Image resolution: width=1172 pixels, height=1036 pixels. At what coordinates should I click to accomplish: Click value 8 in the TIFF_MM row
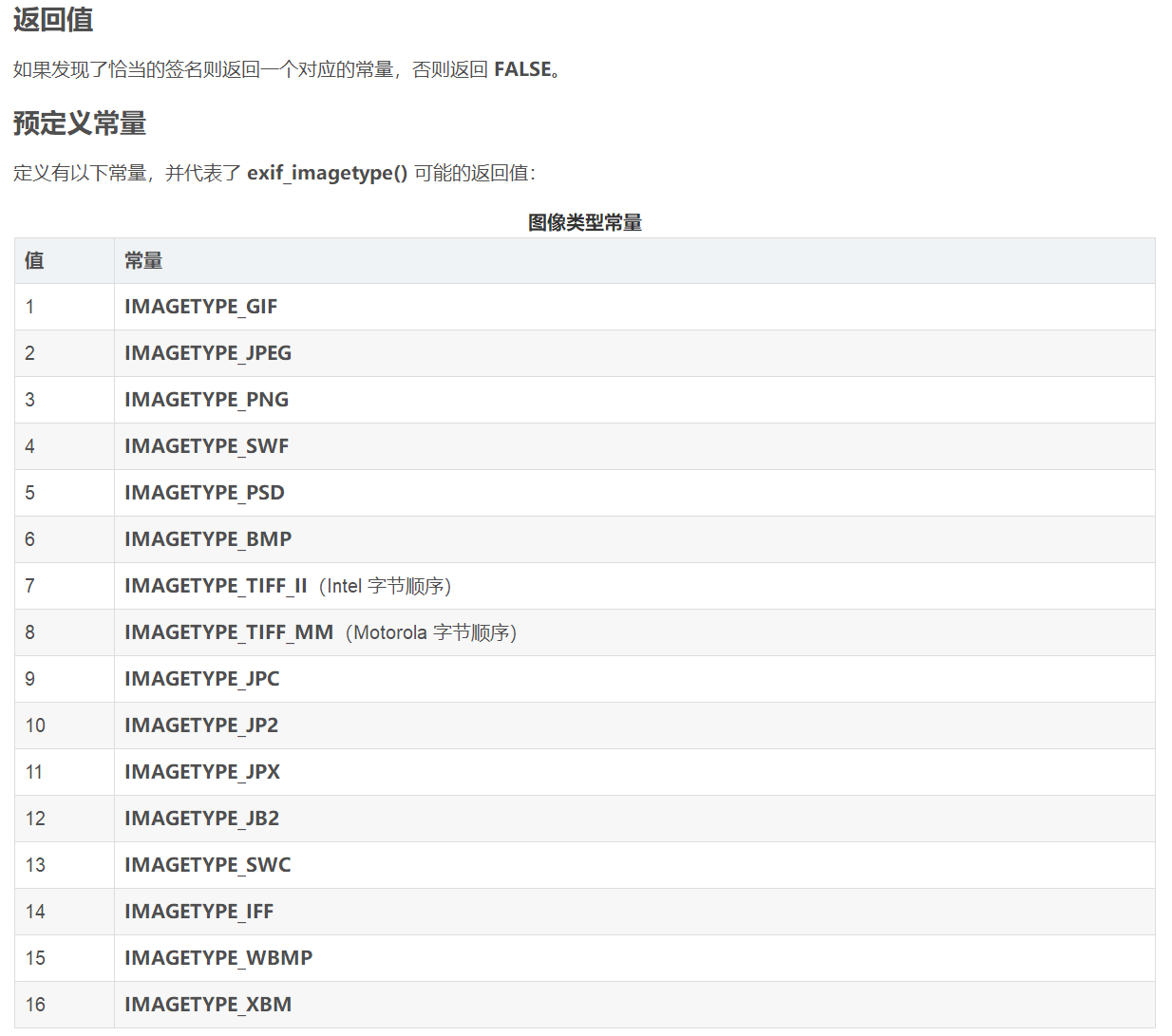pos(29,632)
